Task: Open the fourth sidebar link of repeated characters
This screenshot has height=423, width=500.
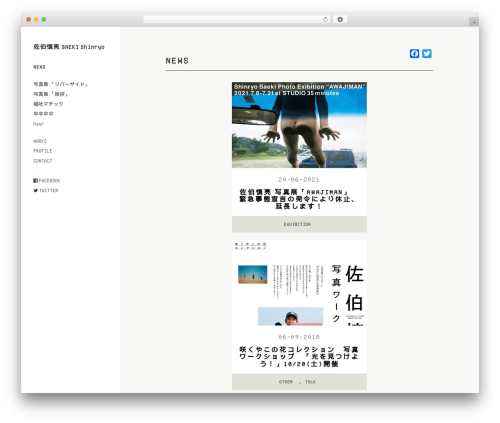Action: 43,114
